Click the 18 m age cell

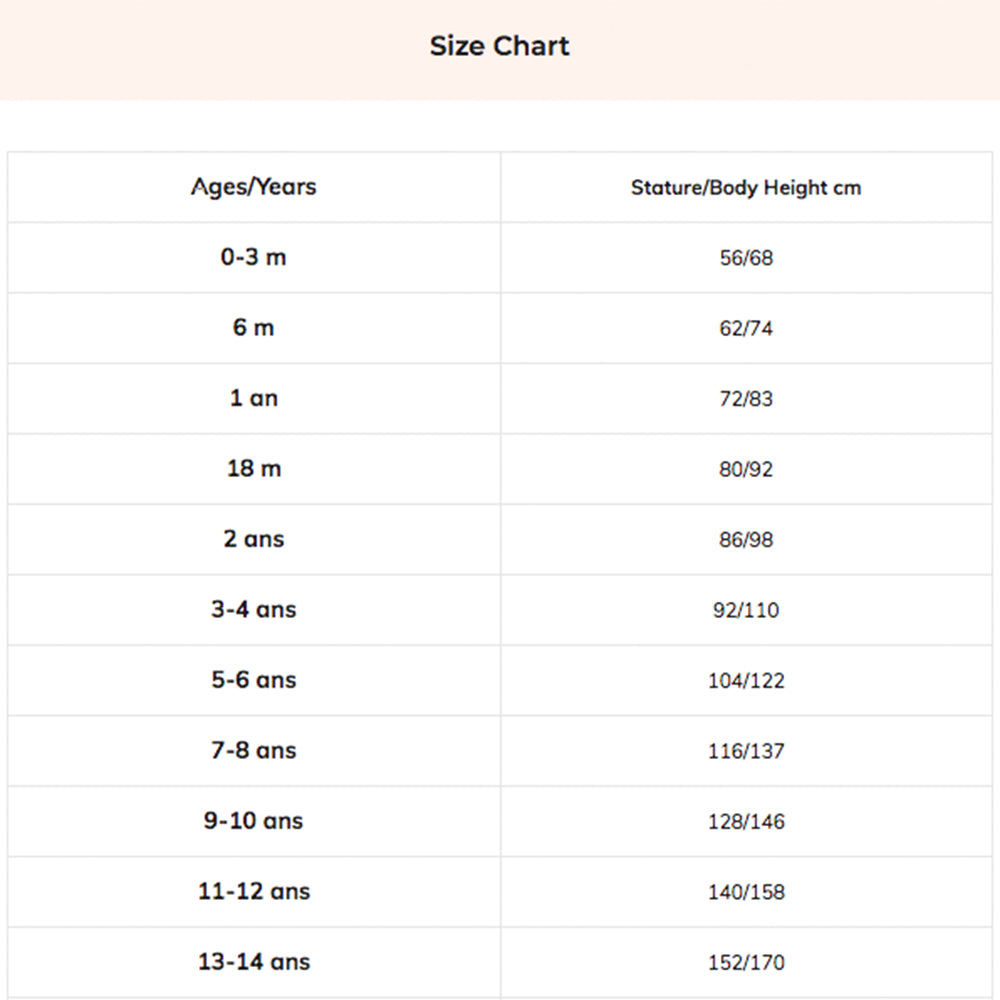[254, 468]
